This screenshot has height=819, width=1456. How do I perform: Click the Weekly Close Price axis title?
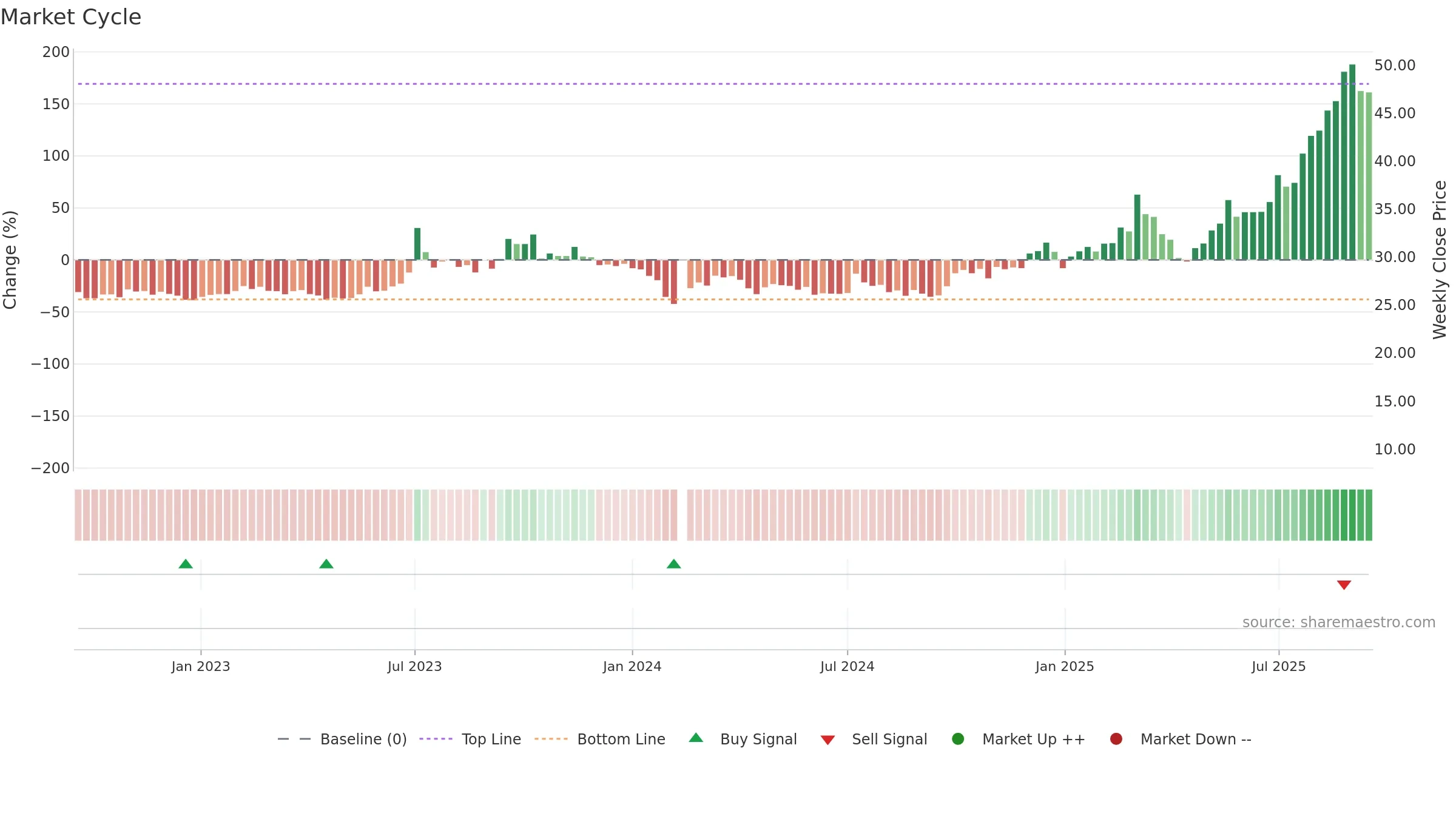pos(1440,260)
